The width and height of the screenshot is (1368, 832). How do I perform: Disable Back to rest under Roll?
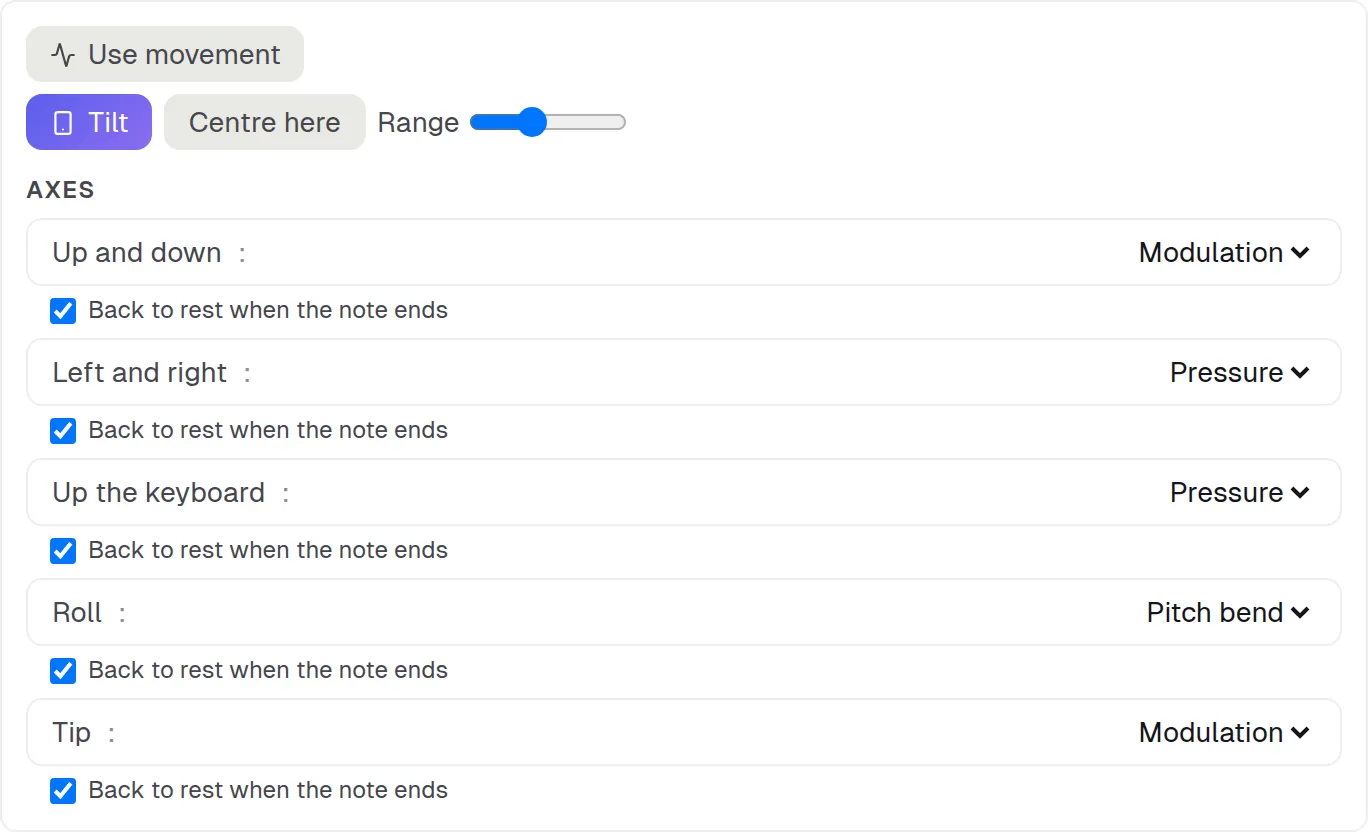point(63,671)
